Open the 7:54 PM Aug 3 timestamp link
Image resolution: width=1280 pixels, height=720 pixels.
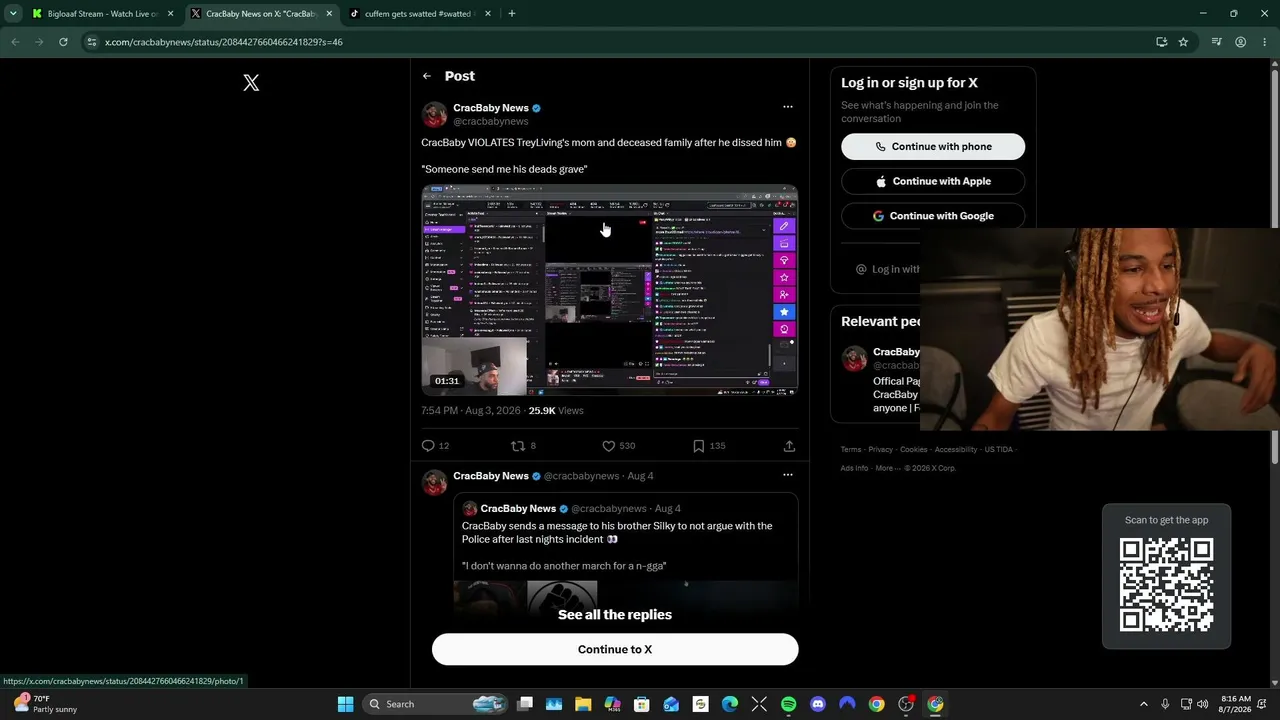pyautogui.click(x=471, y=411)
